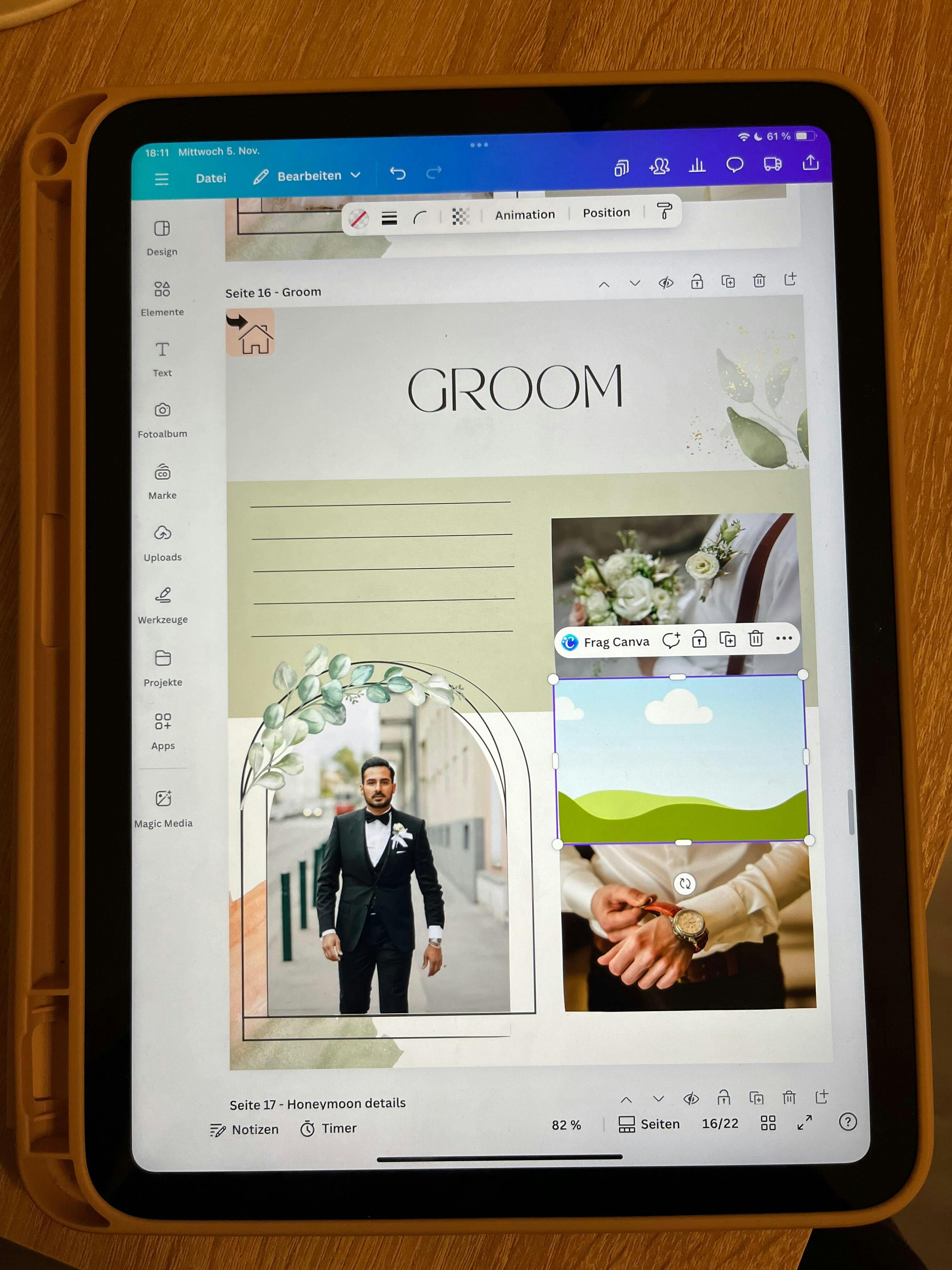
Task: Click the undo arrow
Action: tap(398, 173)
